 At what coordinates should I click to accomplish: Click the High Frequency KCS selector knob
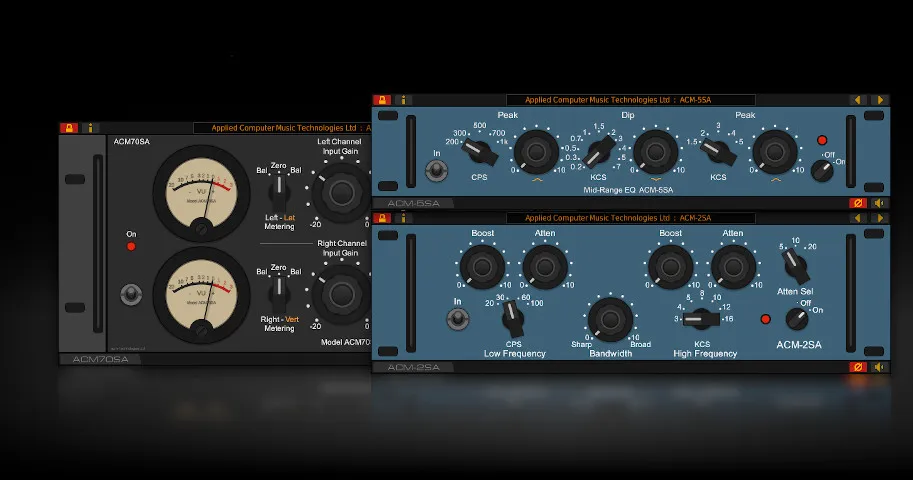tap(700, 319)
